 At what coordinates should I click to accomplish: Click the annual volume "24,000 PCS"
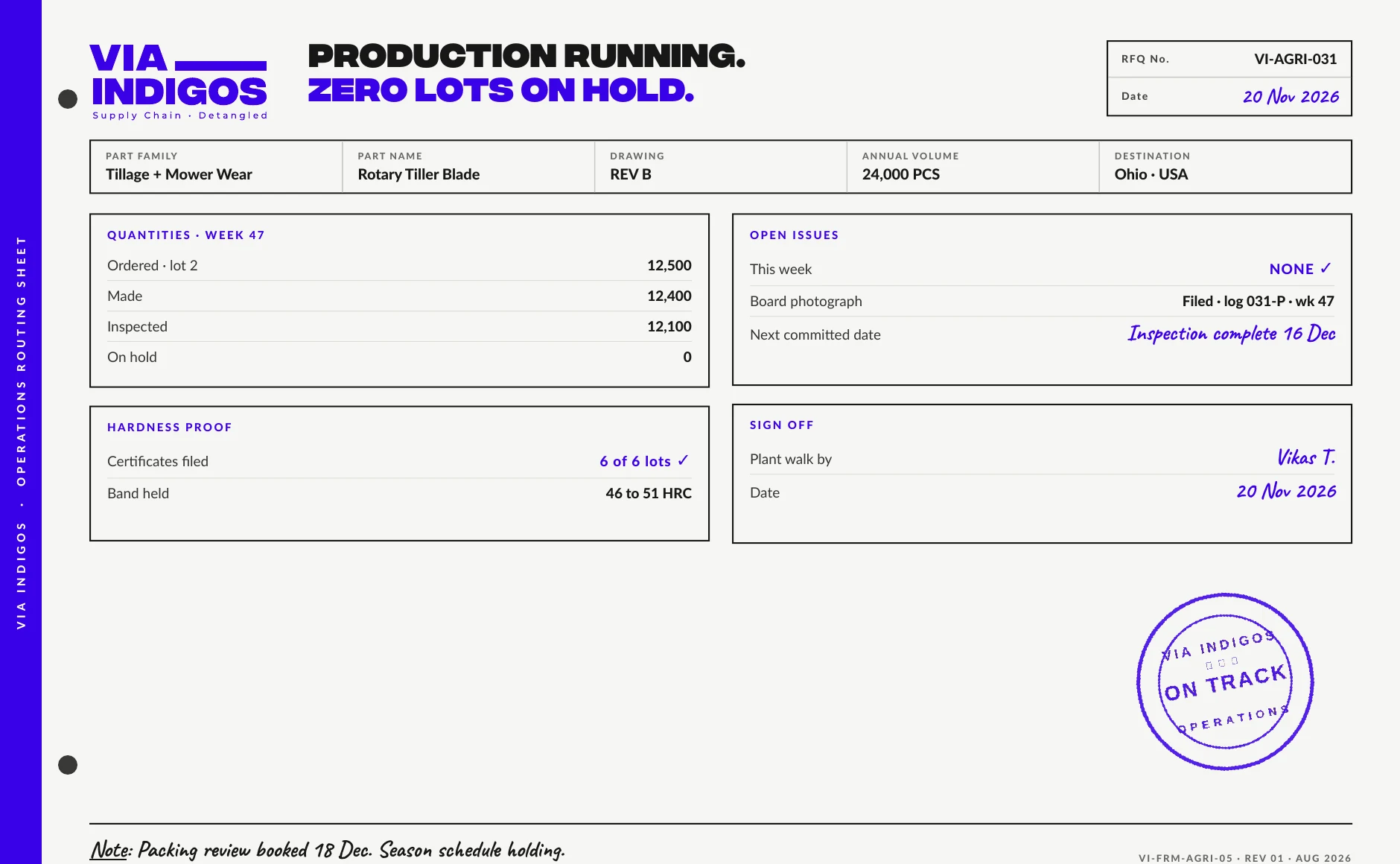click(x=901, y=174)
